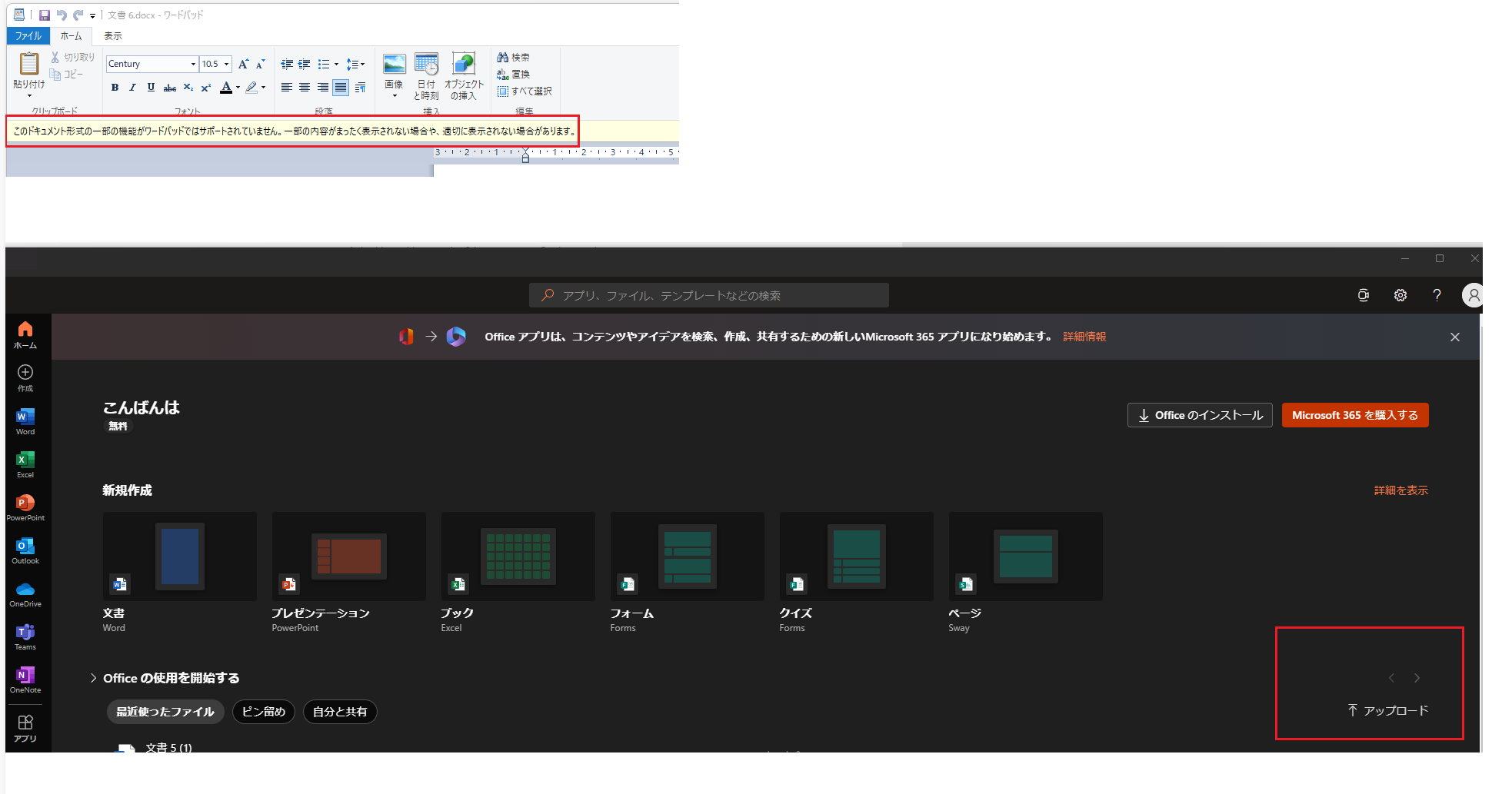Center align the text
Viewport: 1512px width, 794px height.
point(305,88)
